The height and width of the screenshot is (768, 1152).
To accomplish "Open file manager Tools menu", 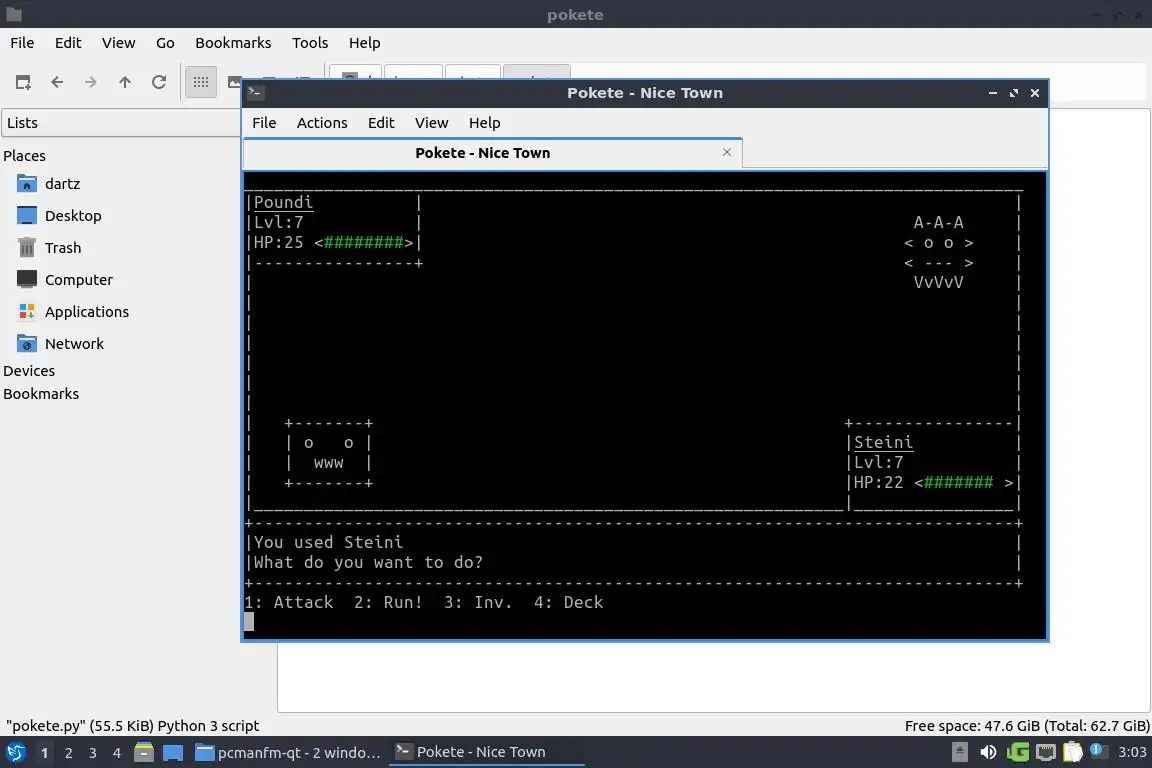I will (310, 43).
